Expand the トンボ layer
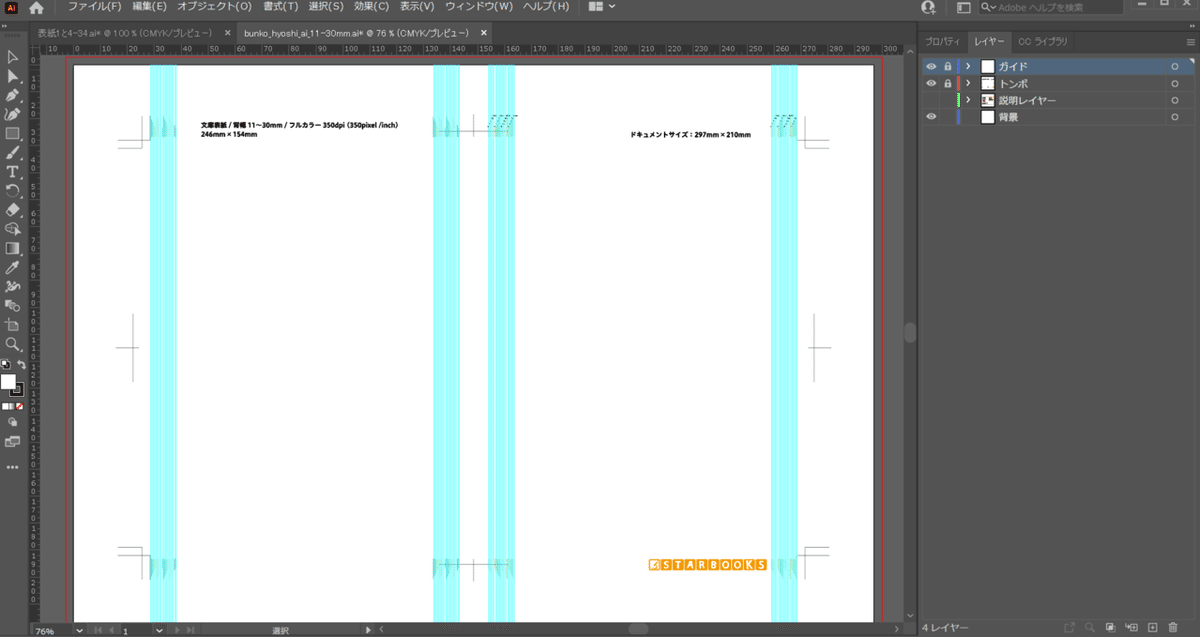The height and width of the screenshot is (637, 1200). 968,83
